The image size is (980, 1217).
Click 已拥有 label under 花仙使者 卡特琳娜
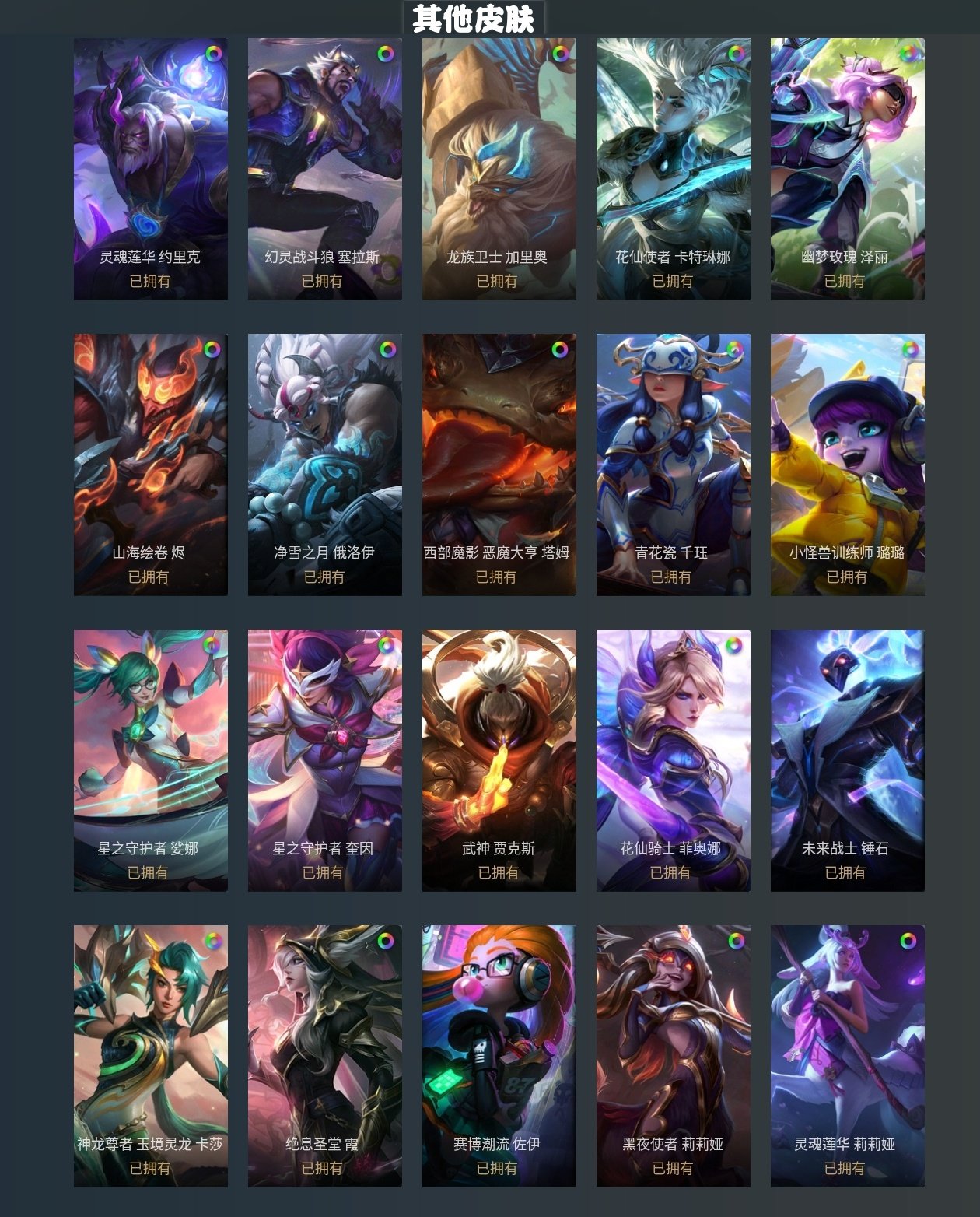[x=672, y=281]
